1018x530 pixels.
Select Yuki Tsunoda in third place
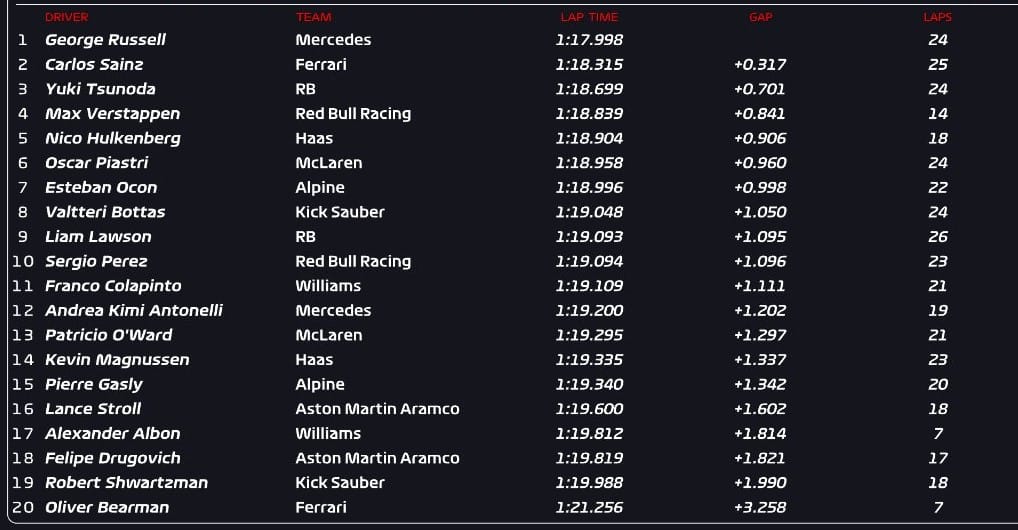[x=100, y=89]
